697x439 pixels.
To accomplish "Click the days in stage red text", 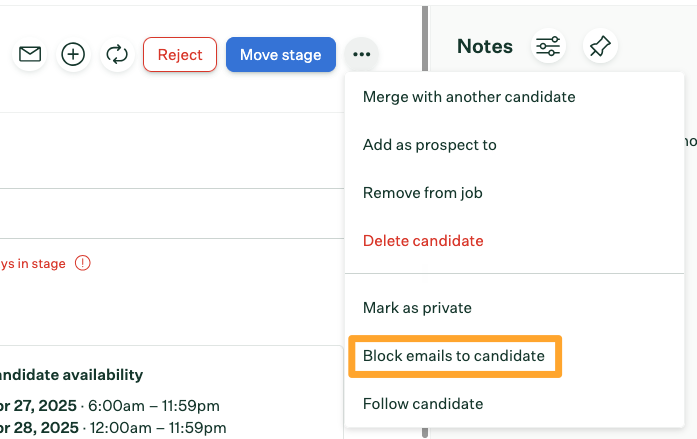I will click(x=33, y=263).
